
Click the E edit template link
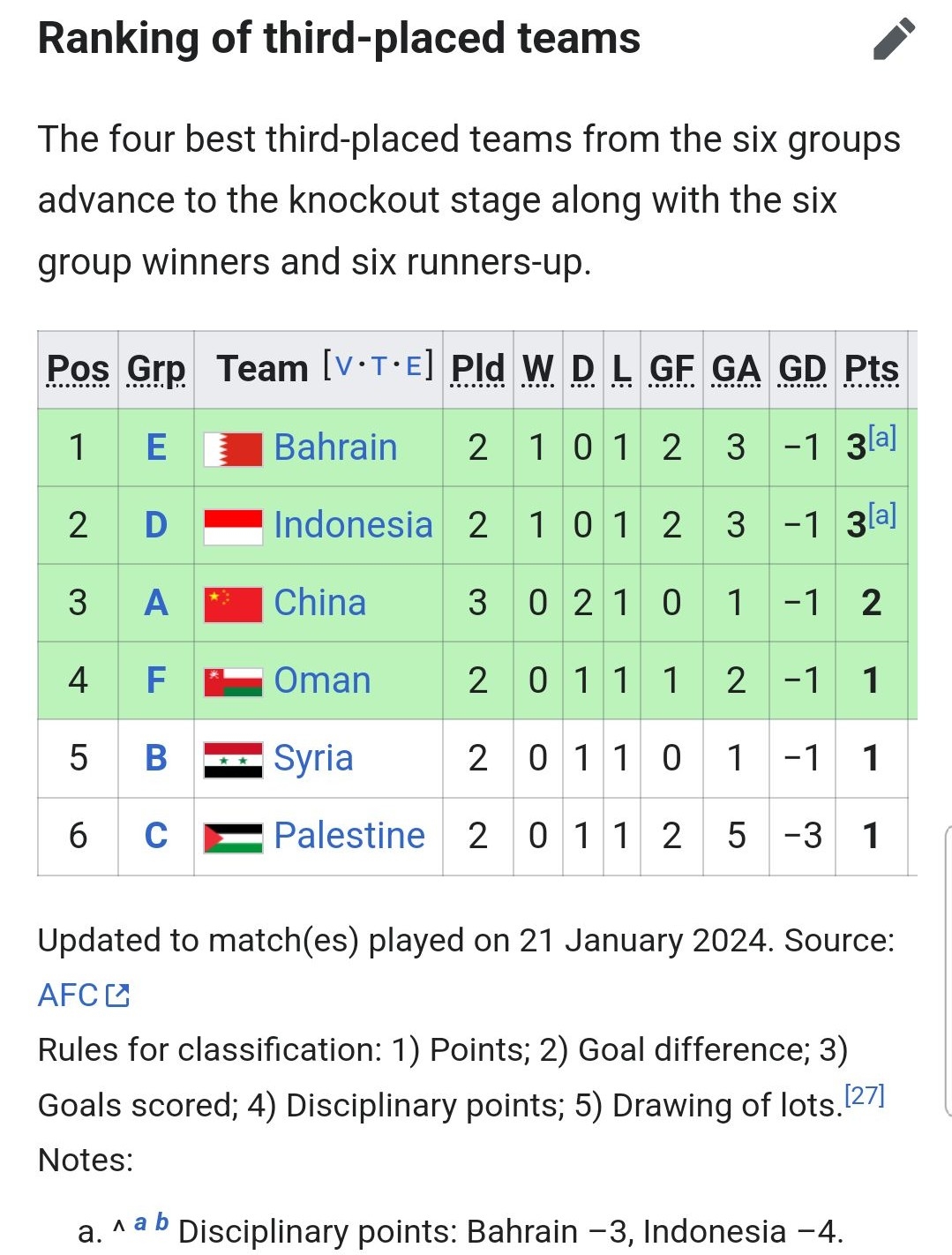pos(413,364)
